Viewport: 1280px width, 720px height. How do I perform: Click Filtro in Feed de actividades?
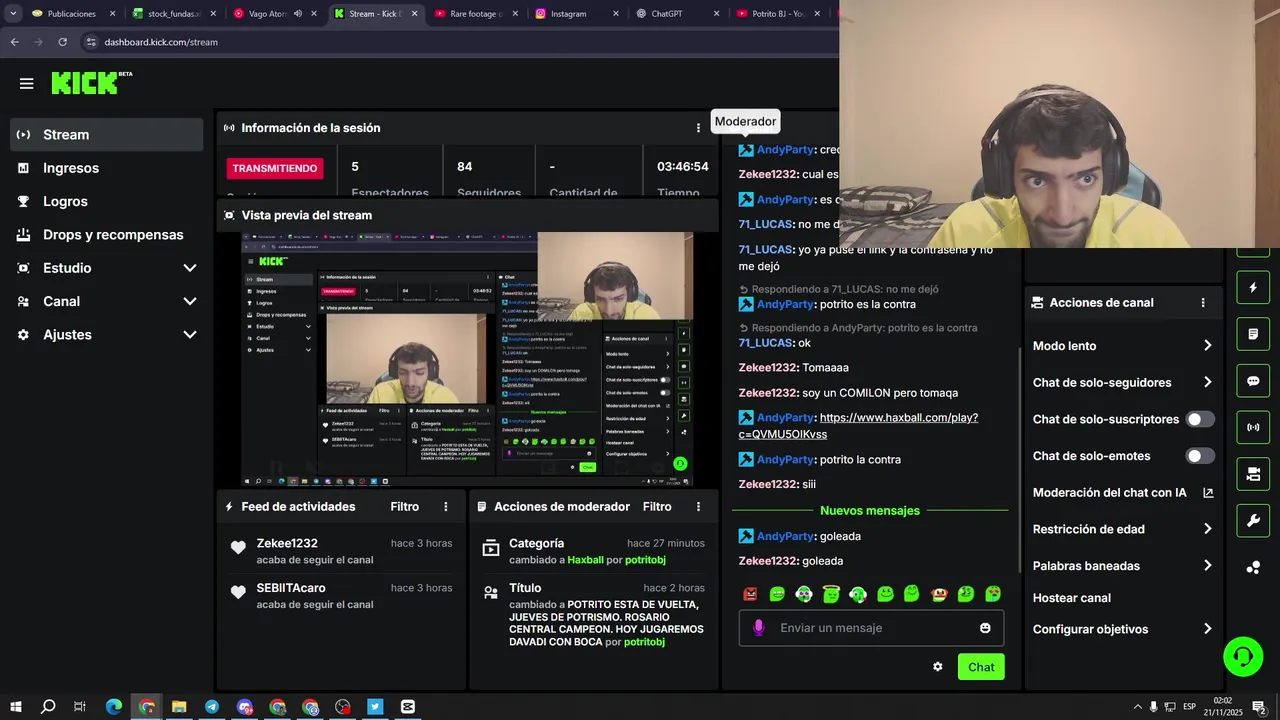pyautogui.click(x=405, y=507)
